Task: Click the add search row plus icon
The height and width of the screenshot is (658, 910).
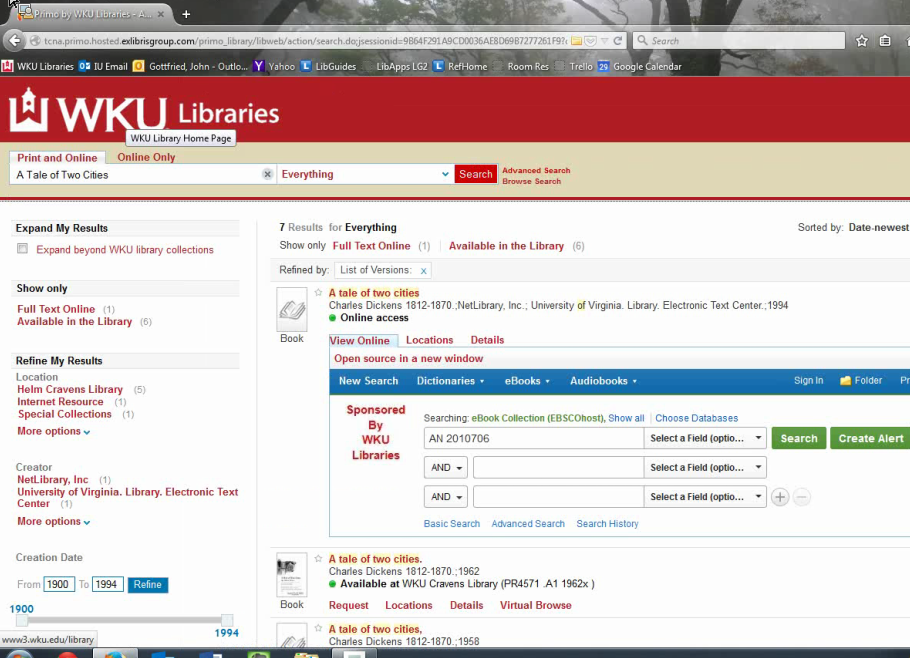Action: pyautogui.click(x=780, y=497)
